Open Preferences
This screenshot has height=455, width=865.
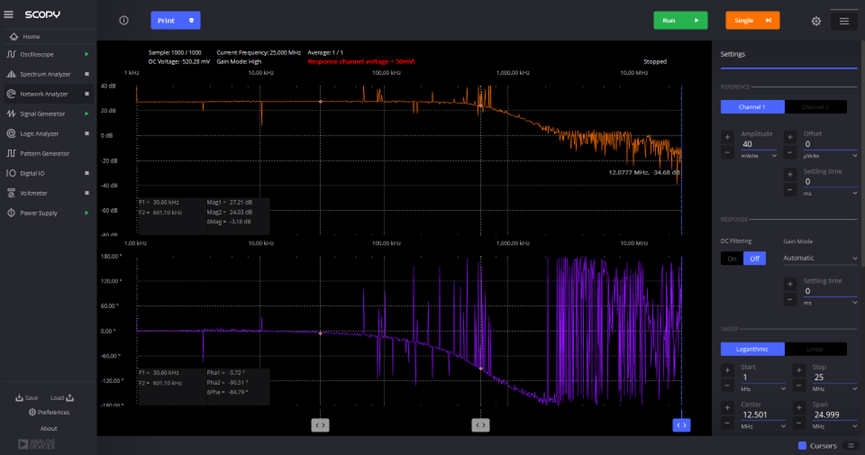(49, 413)
